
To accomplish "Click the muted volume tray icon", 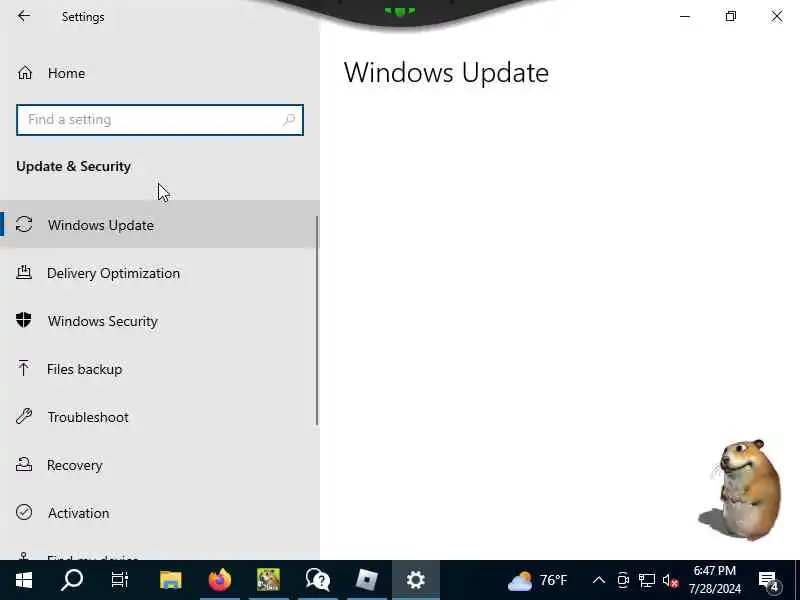I will coord(670,581).
